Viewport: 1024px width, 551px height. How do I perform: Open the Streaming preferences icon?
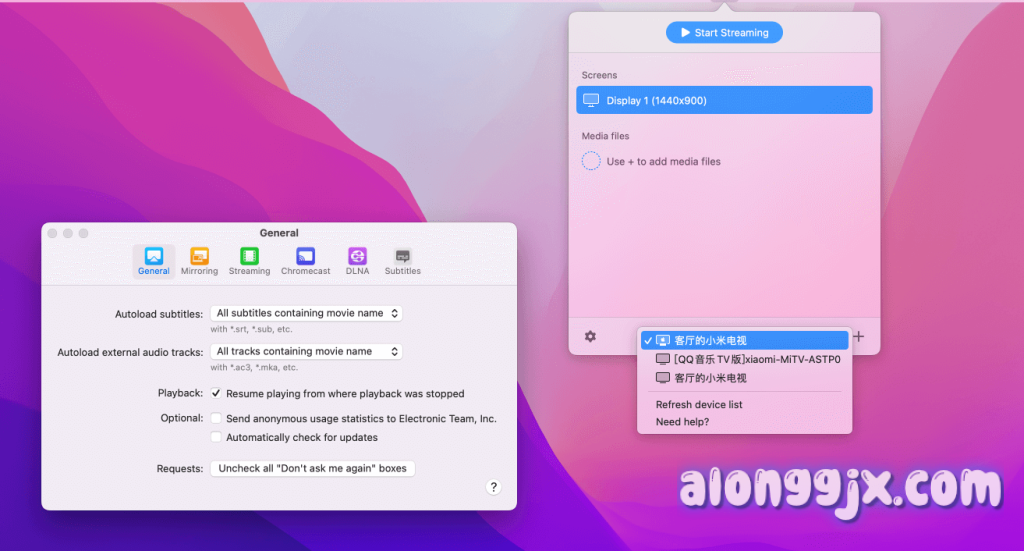[x=249, y=257]
